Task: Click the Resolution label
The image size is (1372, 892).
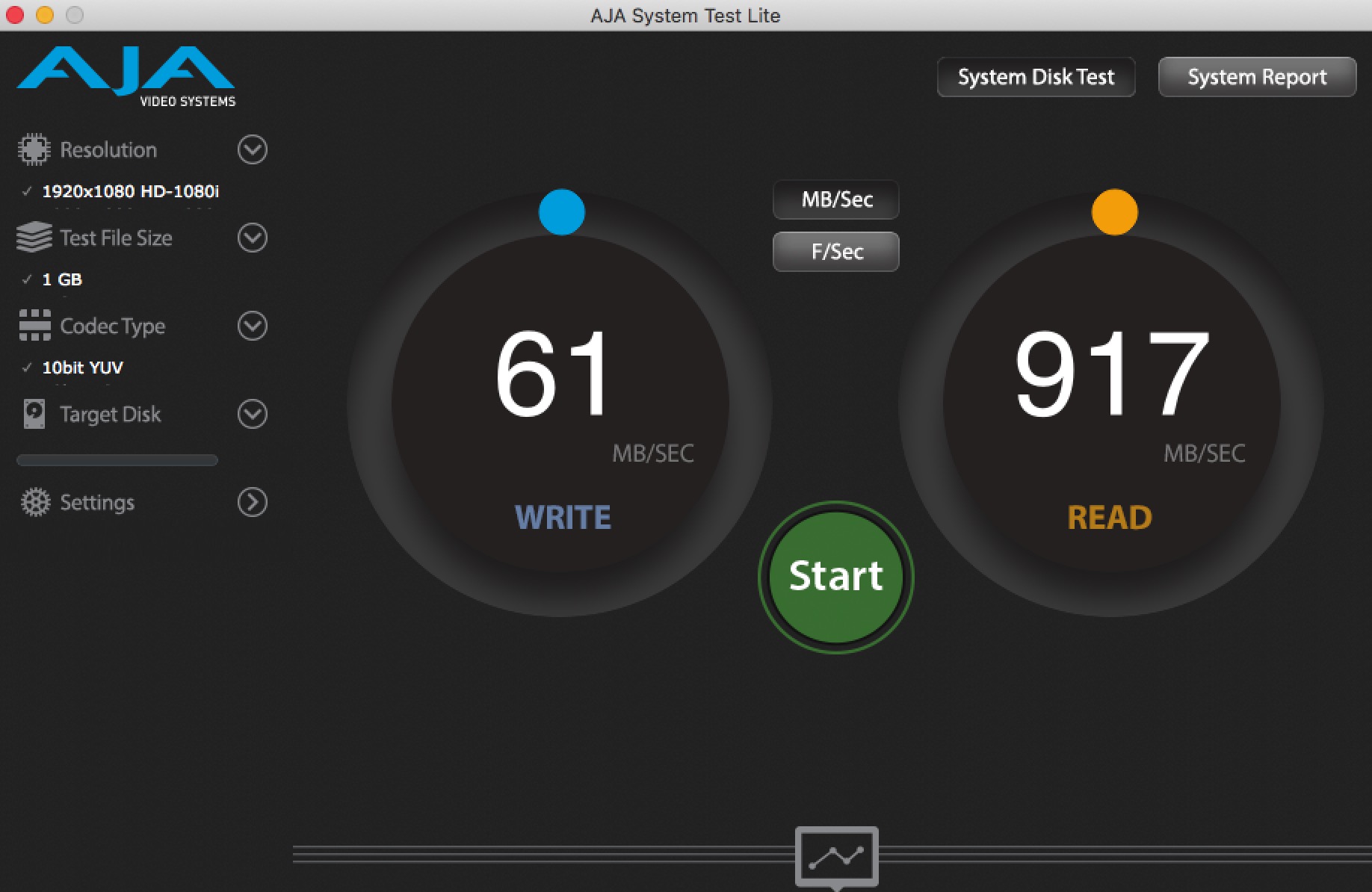Action: point(108,150)
